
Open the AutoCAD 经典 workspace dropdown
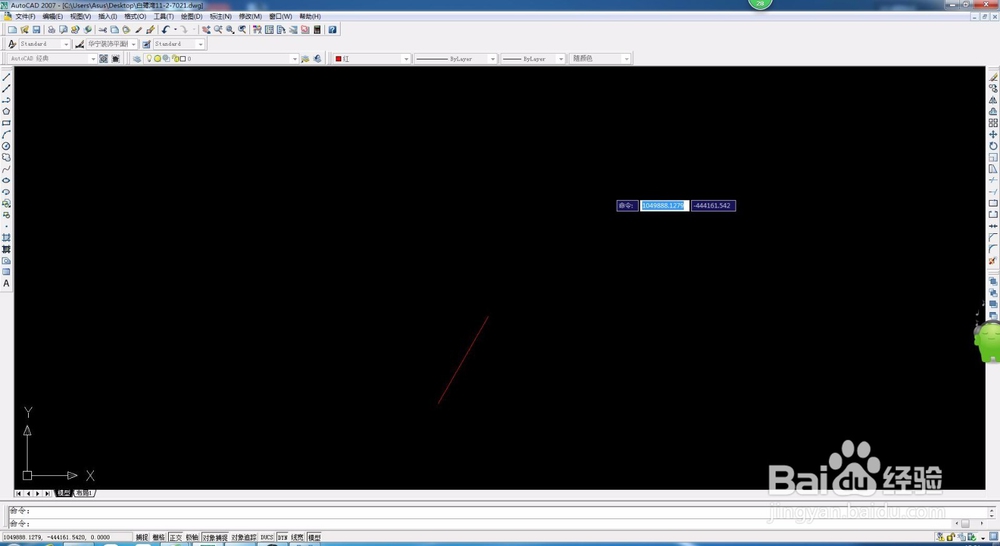click(x=93, y=59)
